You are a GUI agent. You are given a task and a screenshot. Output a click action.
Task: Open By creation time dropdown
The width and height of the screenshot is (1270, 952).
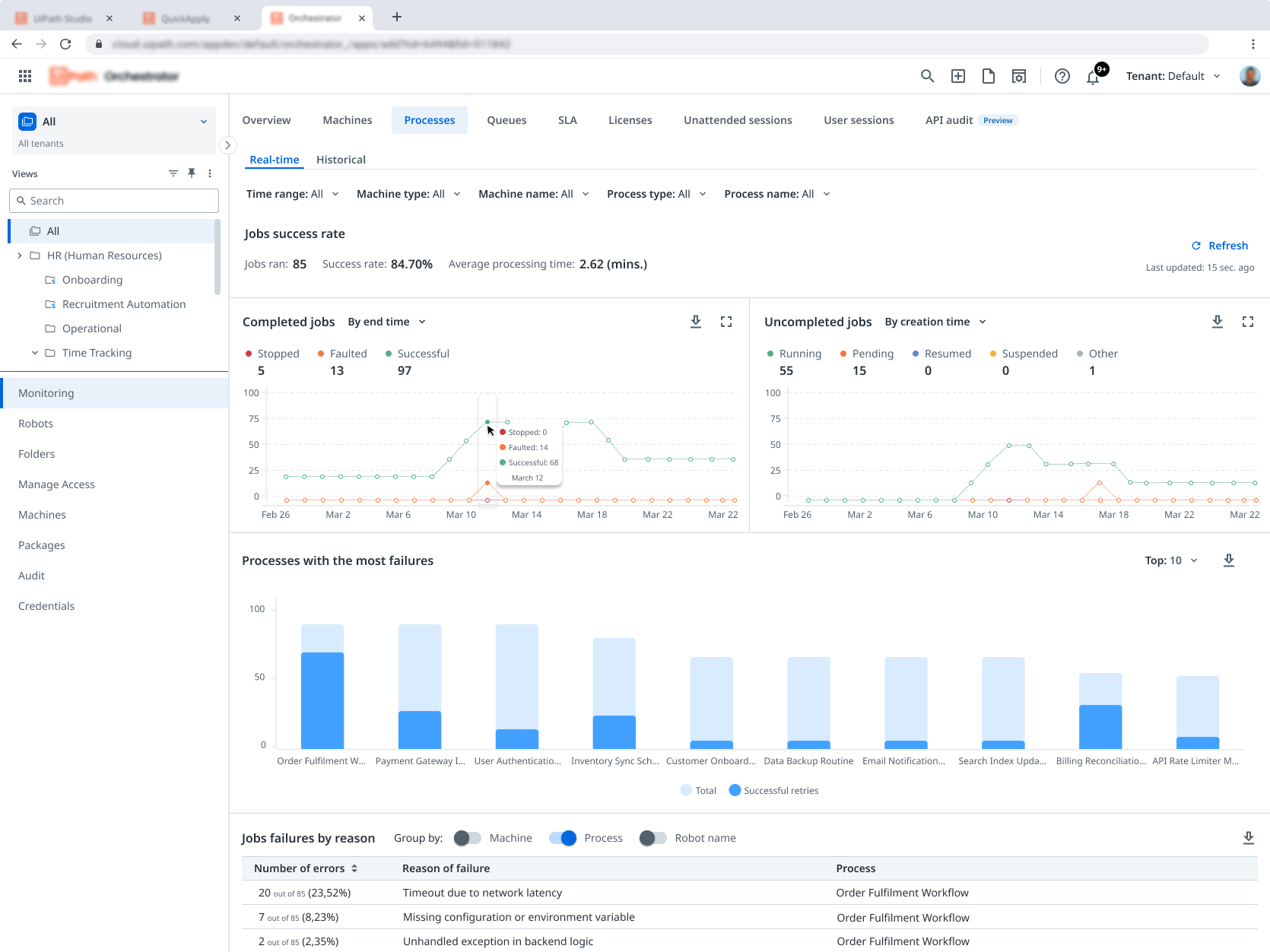935,322
